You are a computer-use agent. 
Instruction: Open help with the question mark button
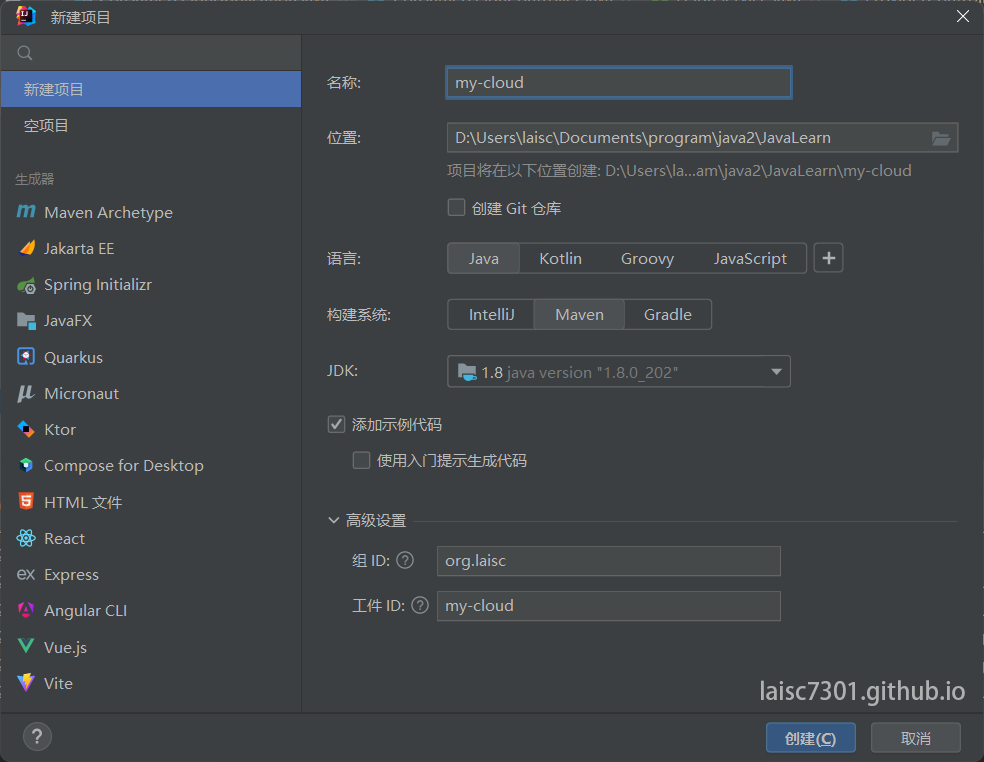pyautogui.click(x=37, y=737)
